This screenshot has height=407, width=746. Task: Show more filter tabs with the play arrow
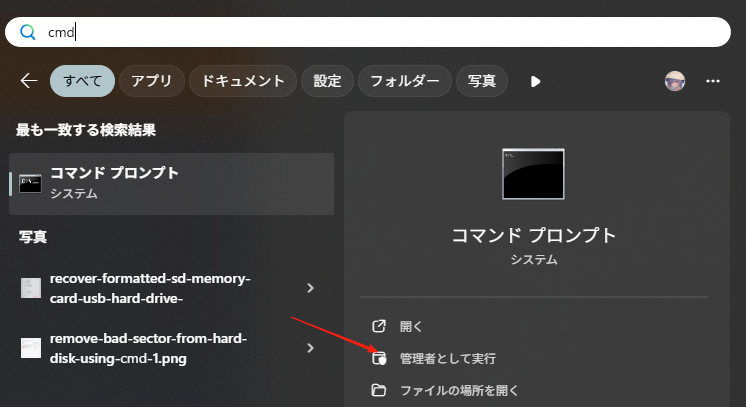click(x=536, y=81)
